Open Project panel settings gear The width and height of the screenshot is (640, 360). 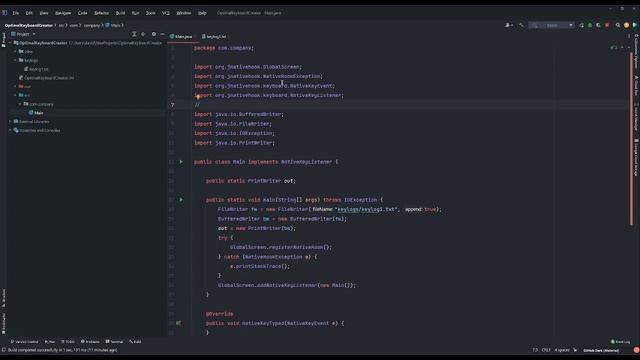coord(154,34)
